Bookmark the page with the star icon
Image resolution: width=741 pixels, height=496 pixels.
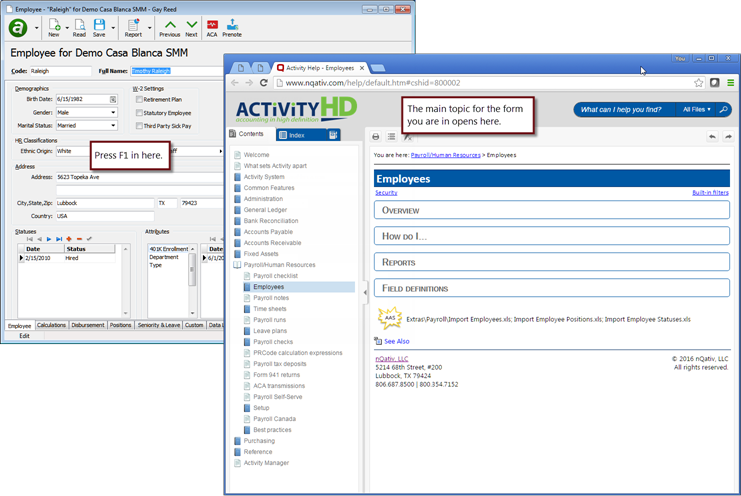click(x=698, y=83)
